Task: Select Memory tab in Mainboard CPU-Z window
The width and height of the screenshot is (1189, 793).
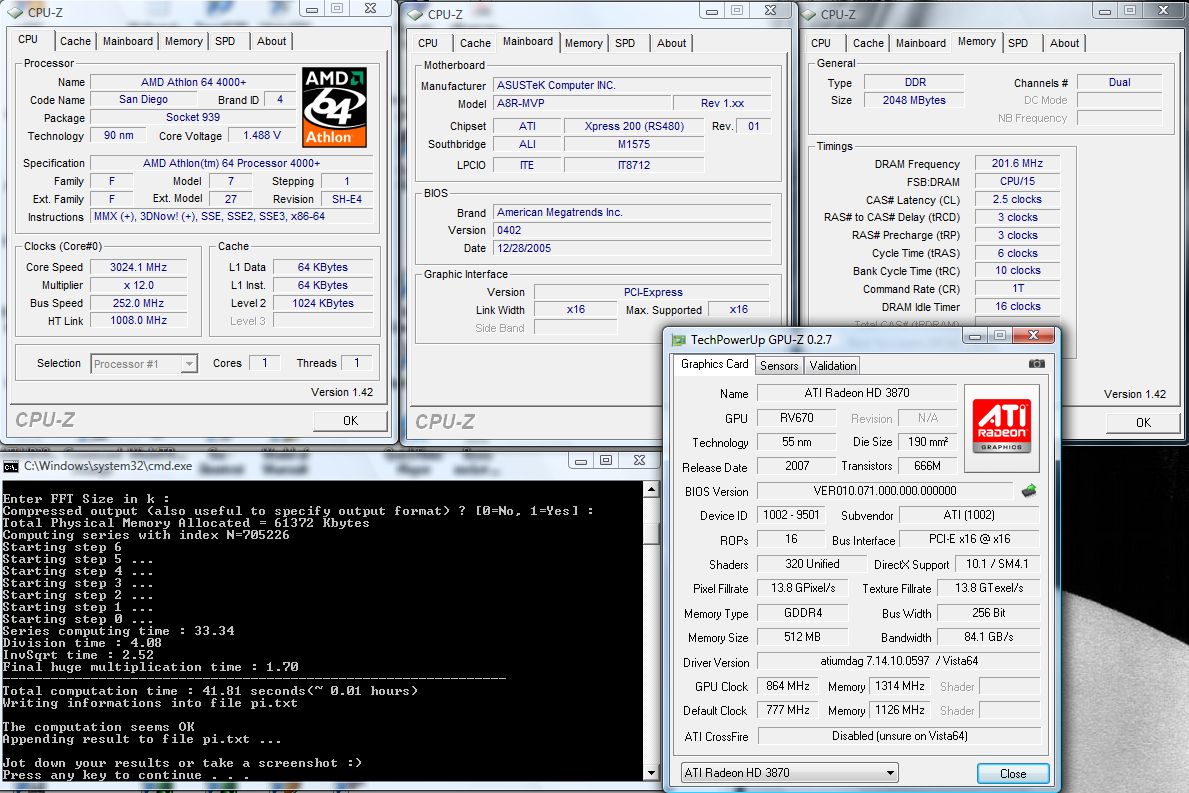Action: click(x=584, y=43)
